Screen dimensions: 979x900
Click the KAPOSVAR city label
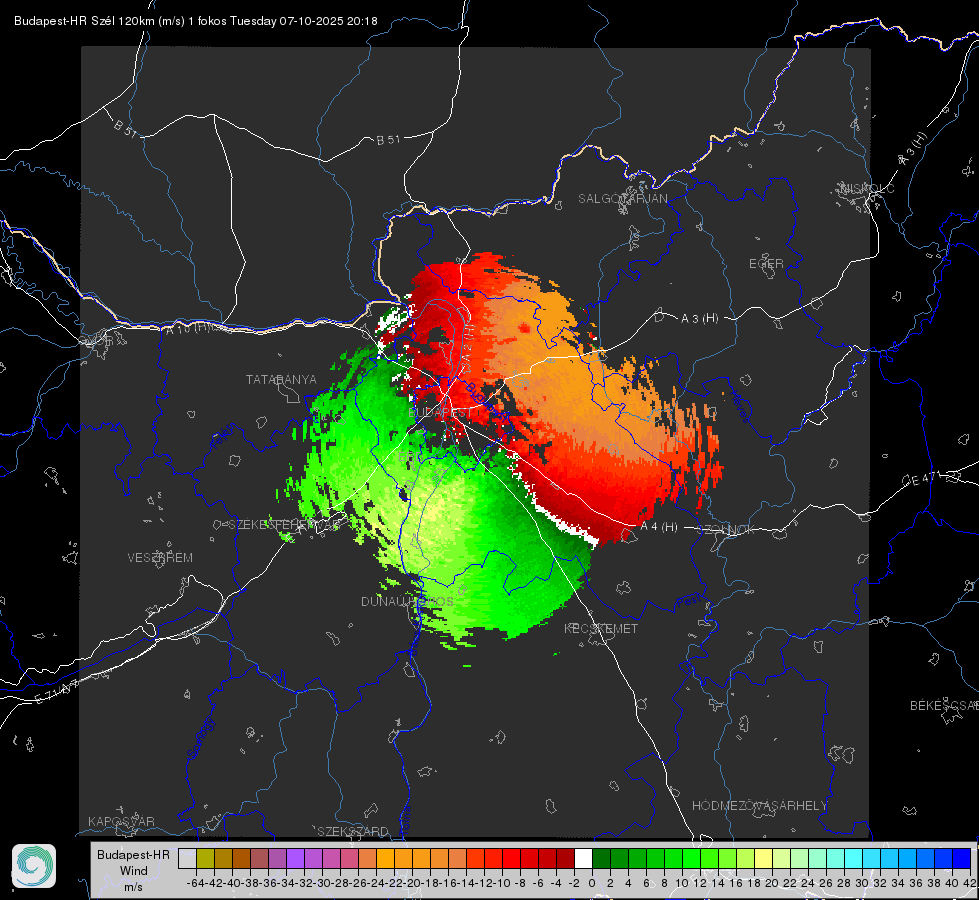point(121,821)
